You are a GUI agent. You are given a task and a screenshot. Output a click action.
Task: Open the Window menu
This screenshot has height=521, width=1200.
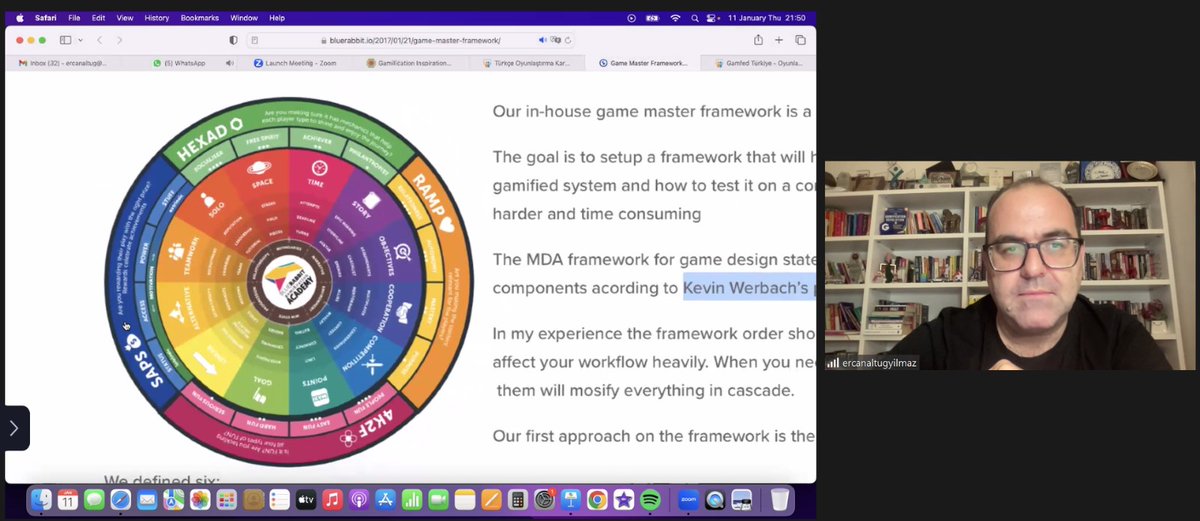click(x=244, y=17)
